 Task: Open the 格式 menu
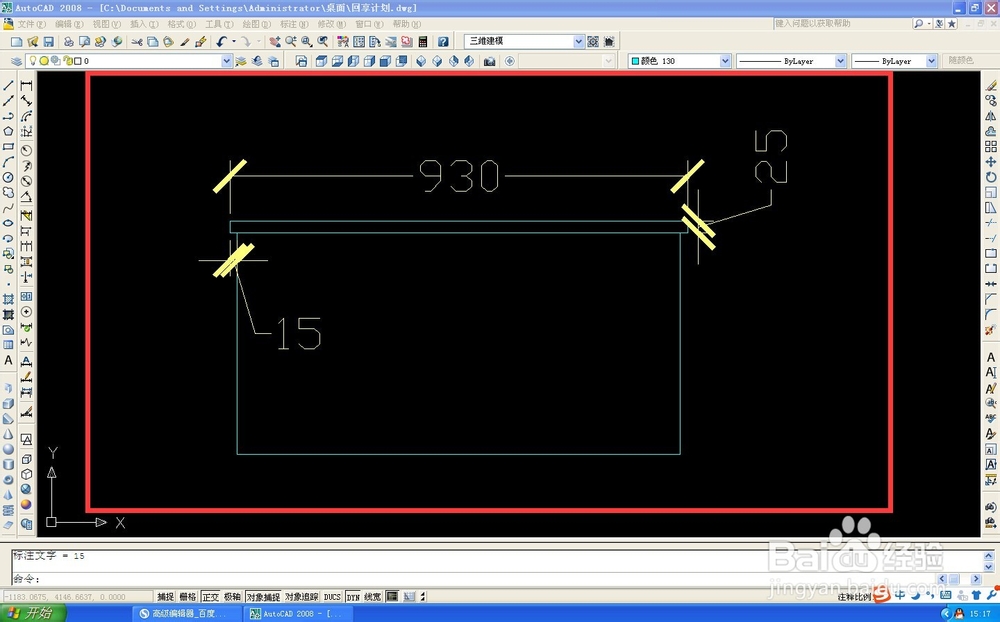point(182,24)
